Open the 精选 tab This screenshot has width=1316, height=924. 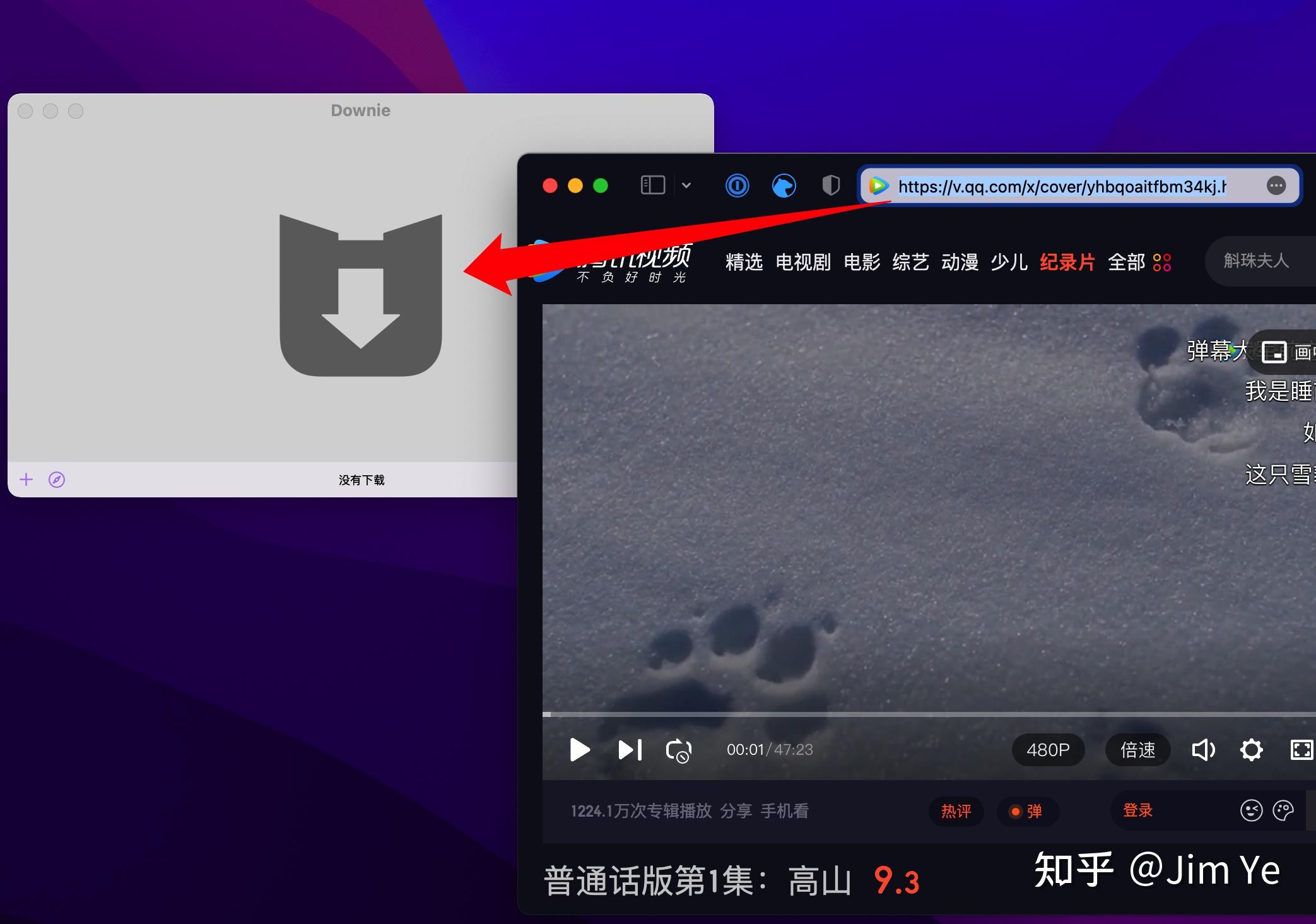point(744,262)
